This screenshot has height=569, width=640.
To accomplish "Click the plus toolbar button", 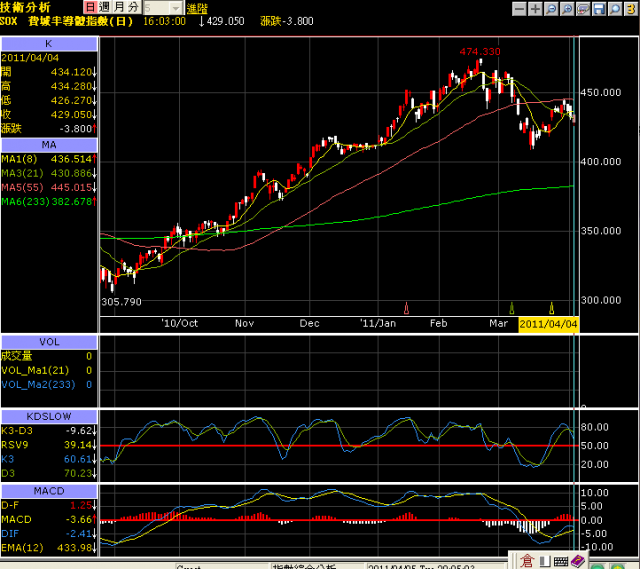I will [535, 9].
